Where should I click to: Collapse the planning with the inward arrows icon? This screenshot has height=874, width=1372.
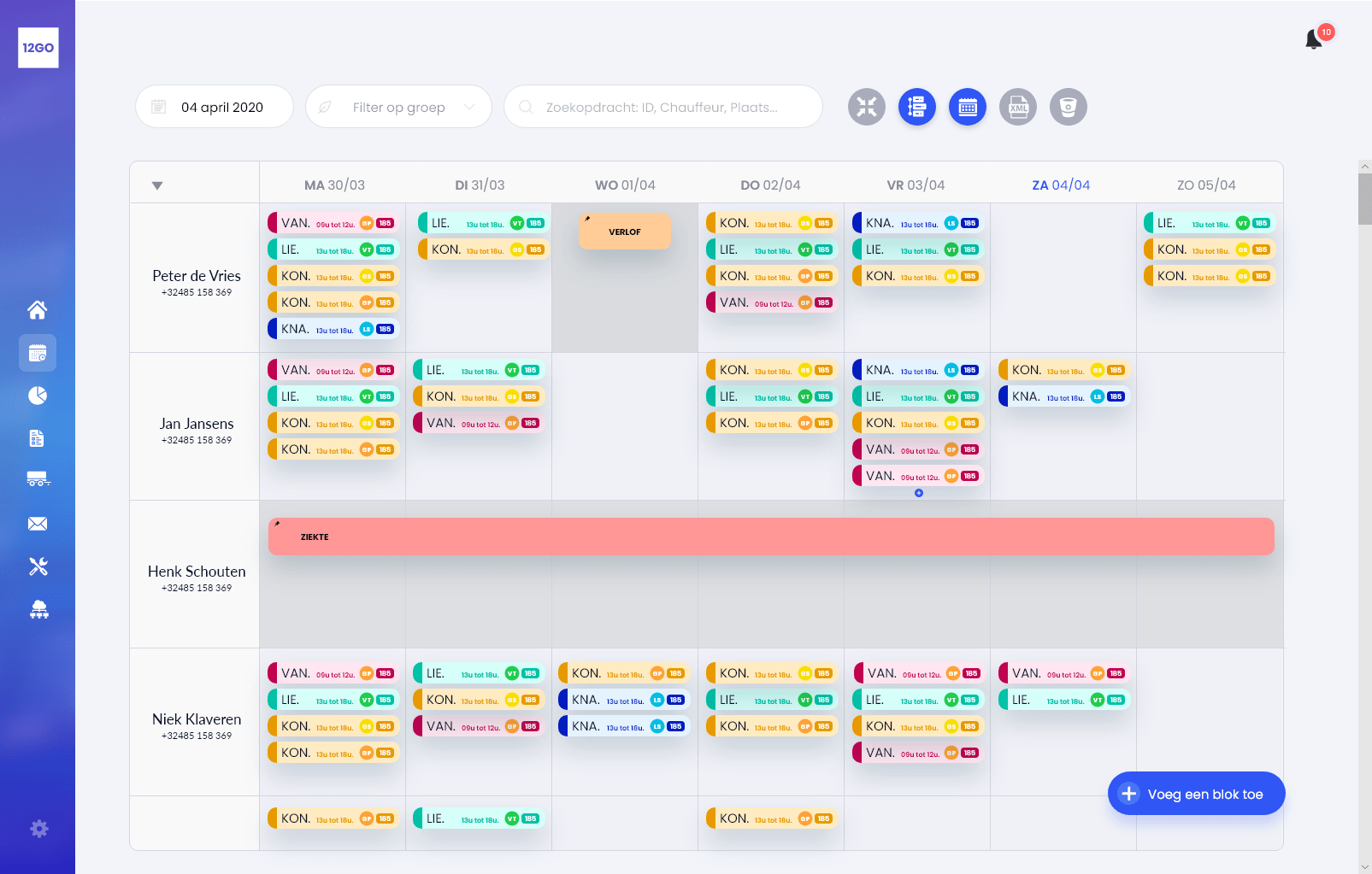866,107
